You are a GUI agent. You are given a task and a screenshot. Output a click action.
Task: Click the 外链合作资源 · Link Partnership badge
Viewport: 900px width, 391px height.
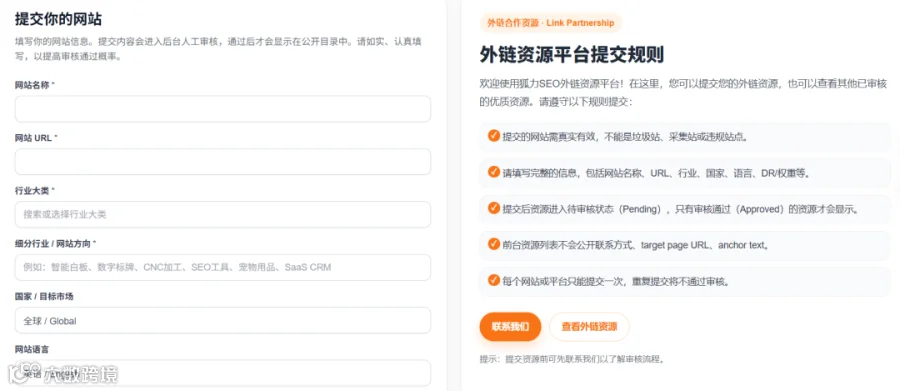pos(550,23)
